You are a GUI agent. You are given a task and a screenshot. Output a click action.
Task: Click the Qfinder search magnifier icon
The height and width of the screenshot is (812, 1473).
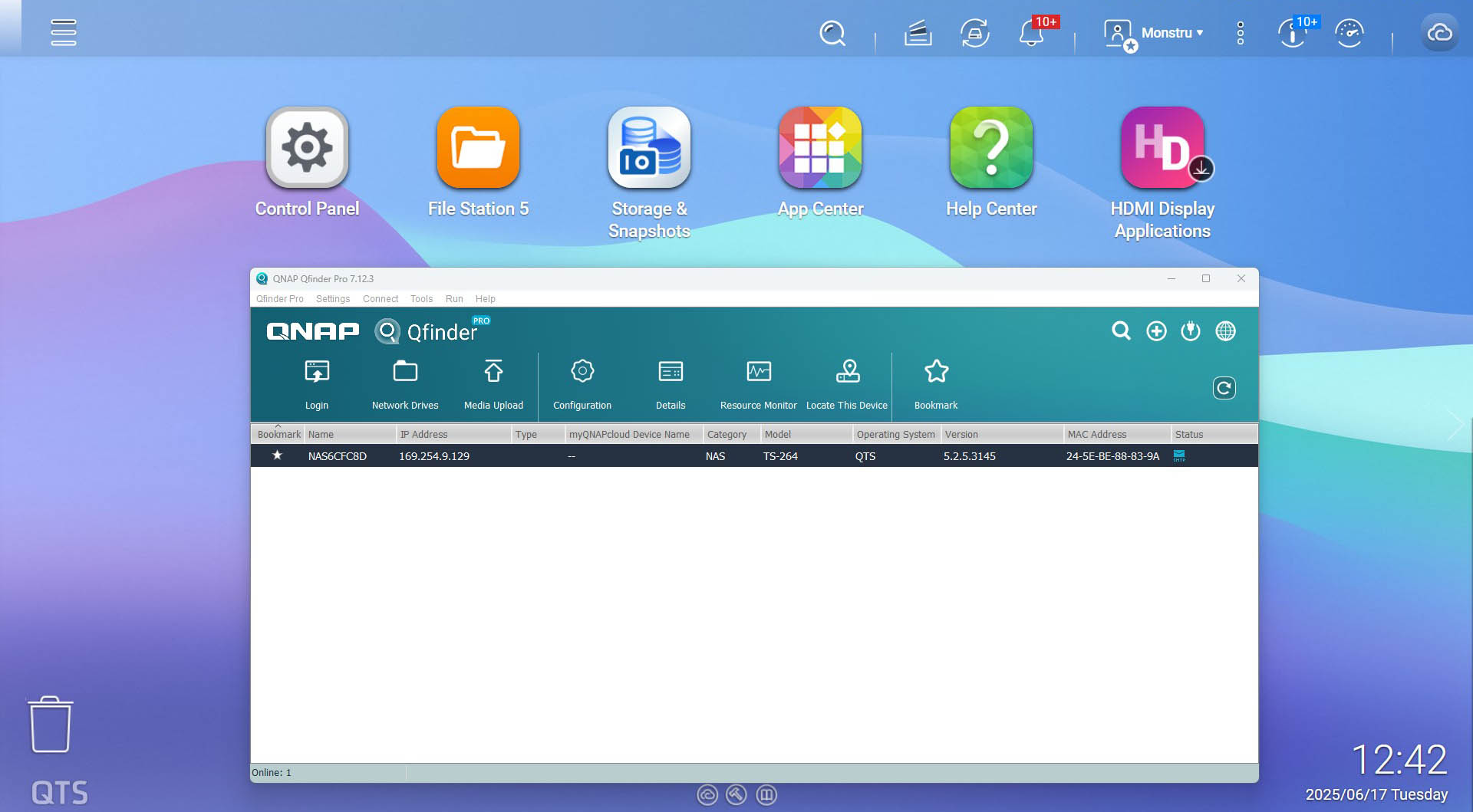pyautogui.click(x=1121, y=331)
